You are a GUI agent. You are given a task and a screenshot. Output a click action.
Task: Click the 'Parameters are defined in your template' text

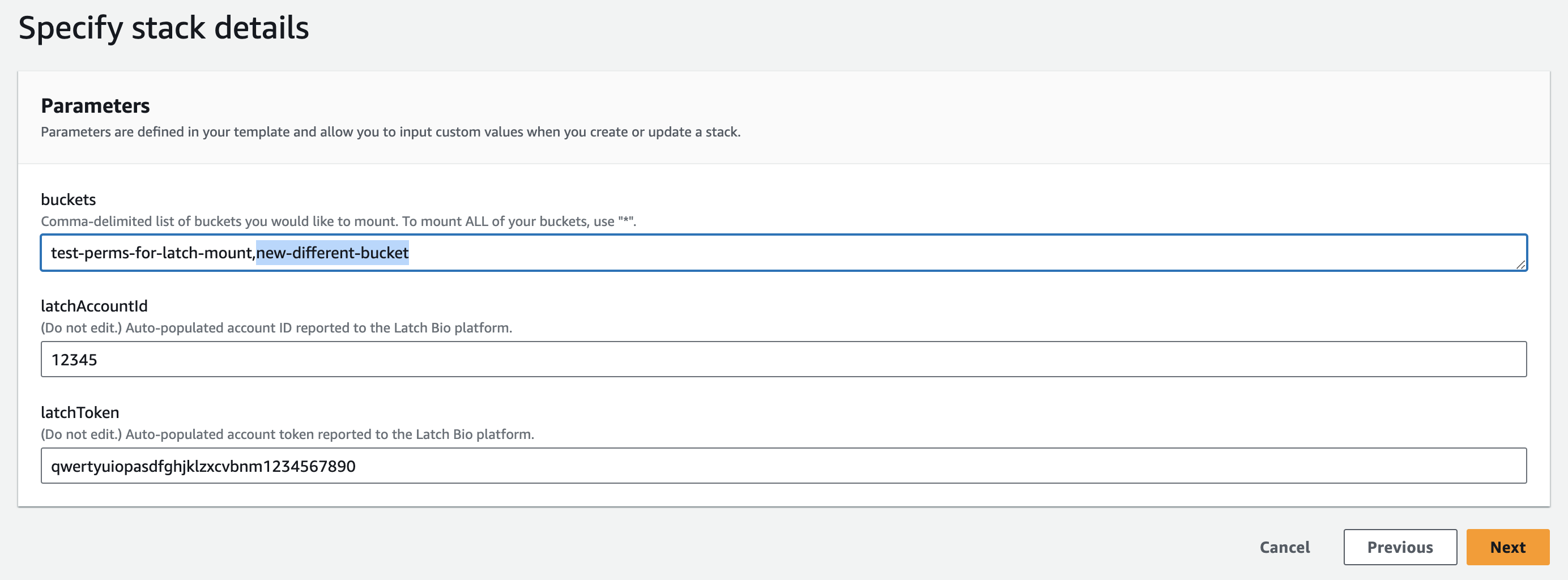tap(391, 131)
